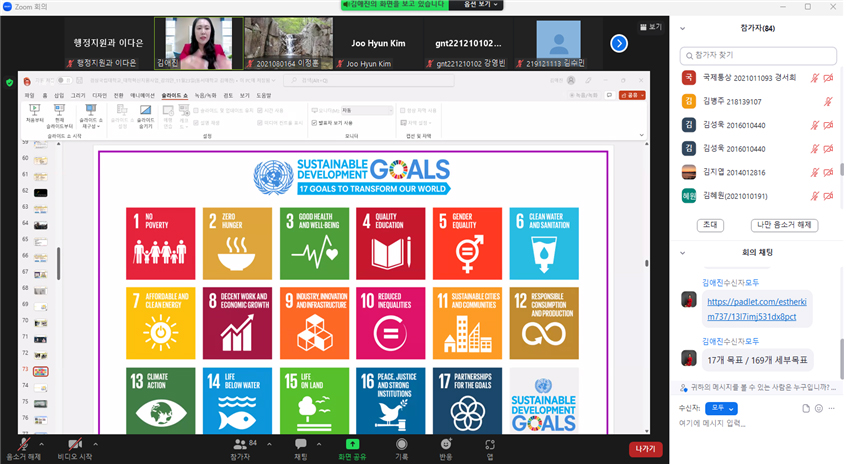Click the 기록 record icon
Screen dimensions: 846x466
401,444
